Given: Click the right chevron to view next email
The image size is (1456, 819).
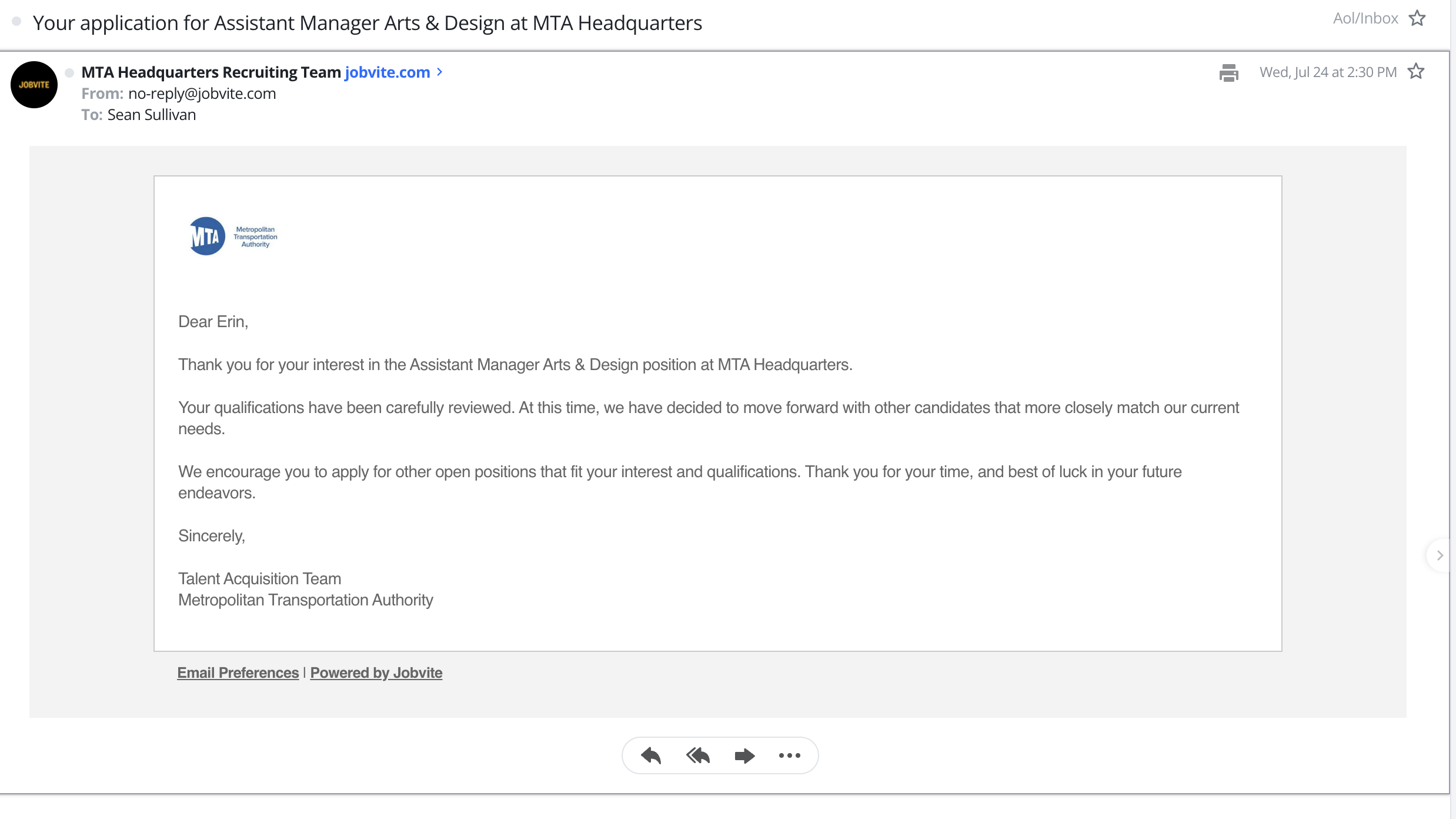Looking at the screenshot, I should tap(1440, 555).
